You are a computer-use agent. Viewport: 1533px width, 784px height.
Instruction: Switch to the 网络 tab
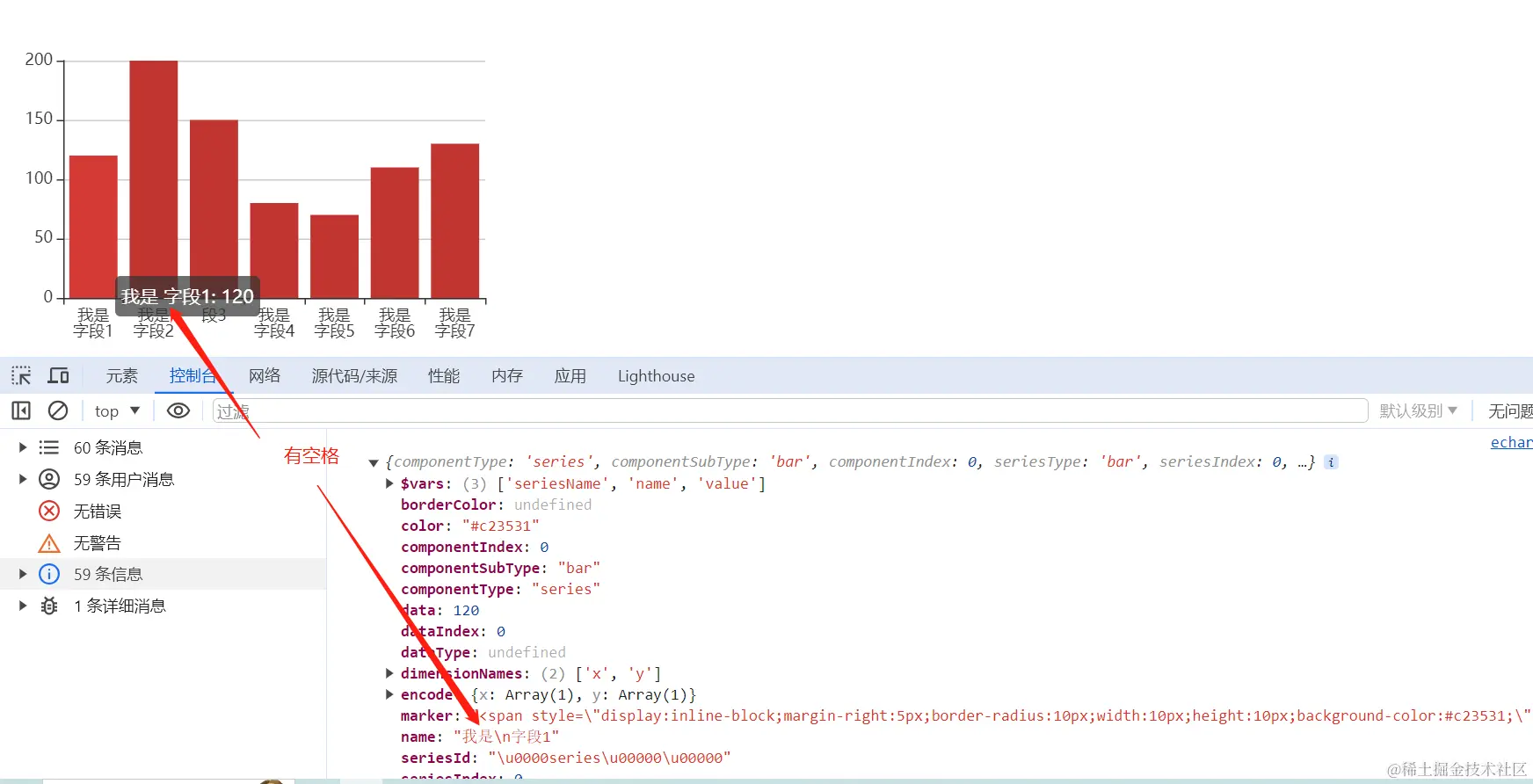coord(265,376)
